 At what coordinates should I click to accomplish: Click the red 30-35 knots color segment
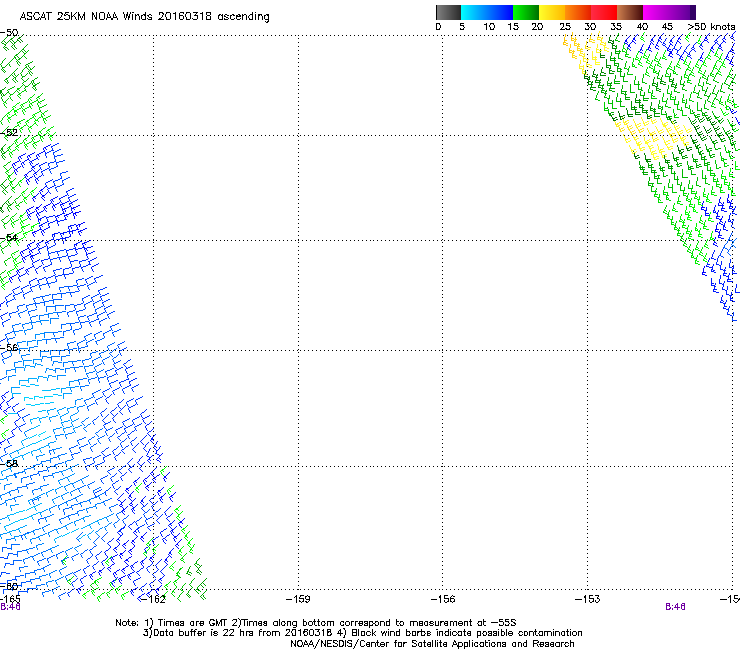[604, 12]
